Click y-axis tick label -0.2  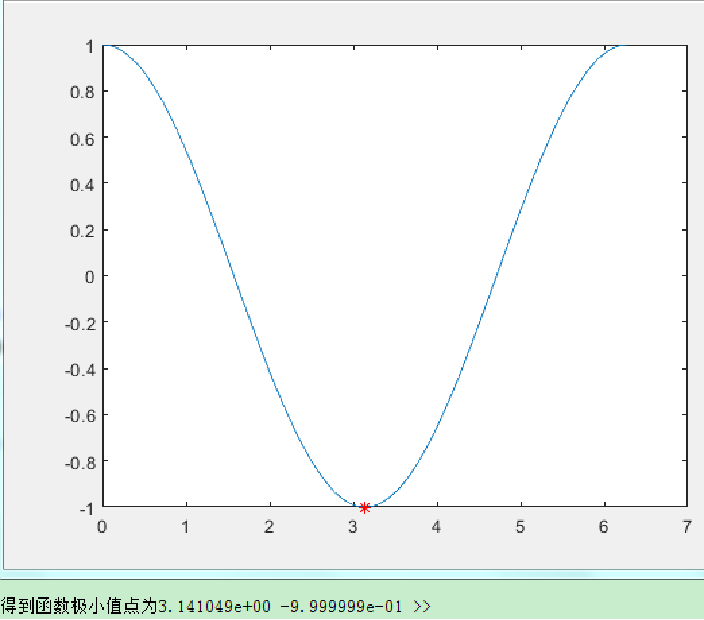click(x=81, y=324)
